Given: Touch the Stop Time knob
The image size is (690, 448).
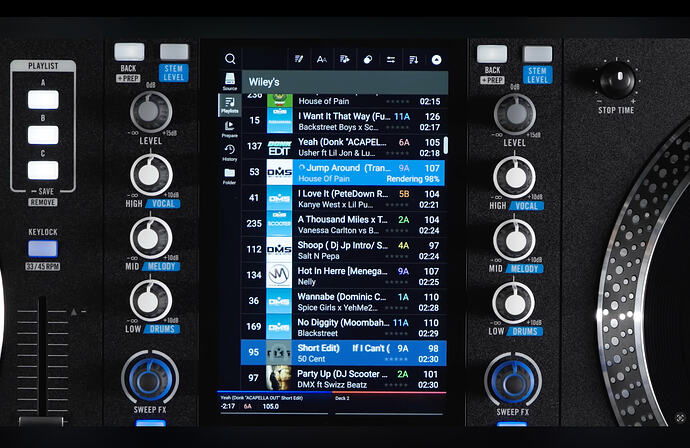Looking at the screenshot, I should [x=617, y=80].
